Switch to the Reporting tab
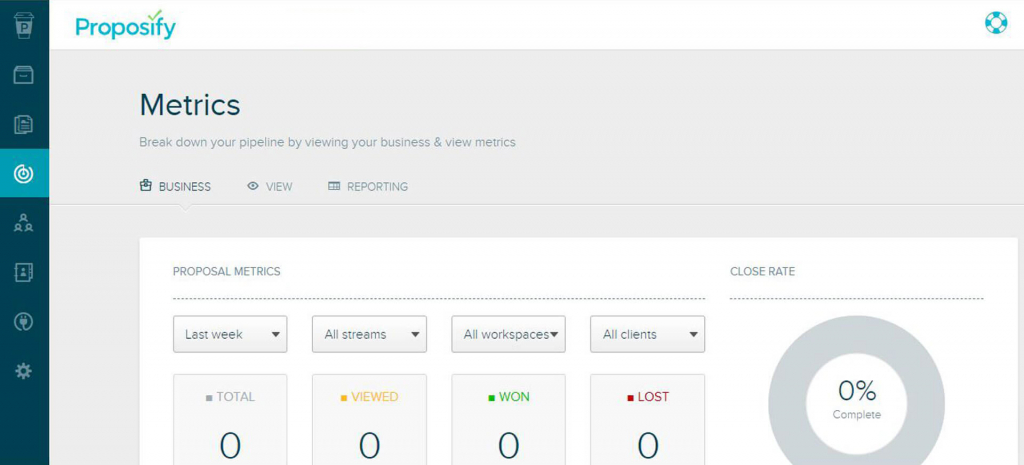Image resolution: width=1024 pixels, height=465 pixels. coord(368,187)
